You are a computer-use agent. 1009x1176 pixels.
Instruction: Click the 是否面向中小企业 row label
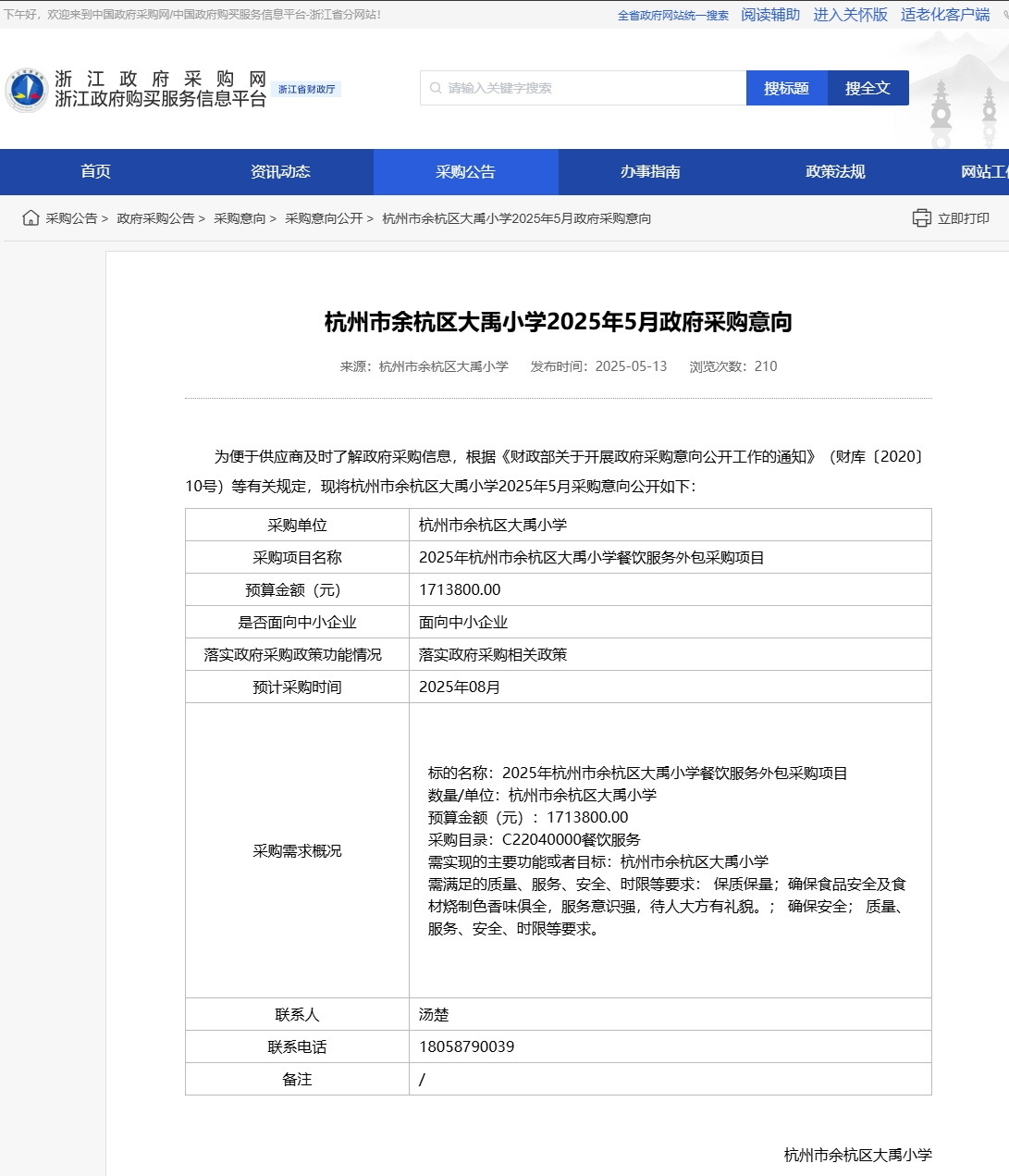(x=297, y=622)
